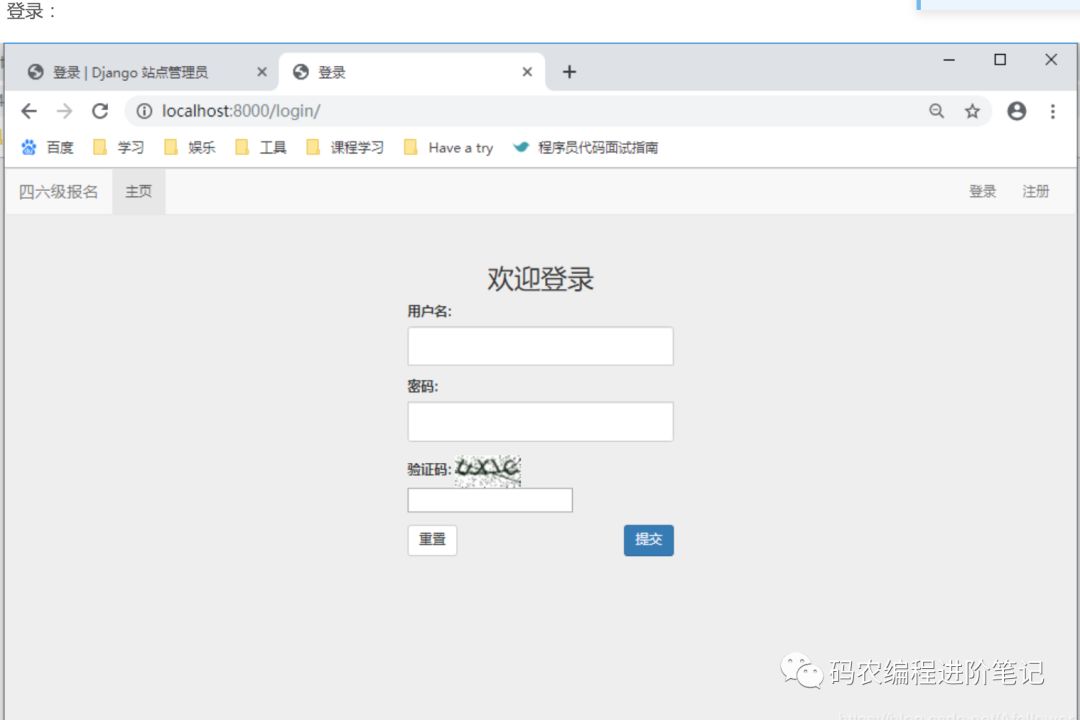This screenshot has width=1080, height=720.
Task: Open the 工具 bookmarks folder
Action: click(x=260, y=147)
